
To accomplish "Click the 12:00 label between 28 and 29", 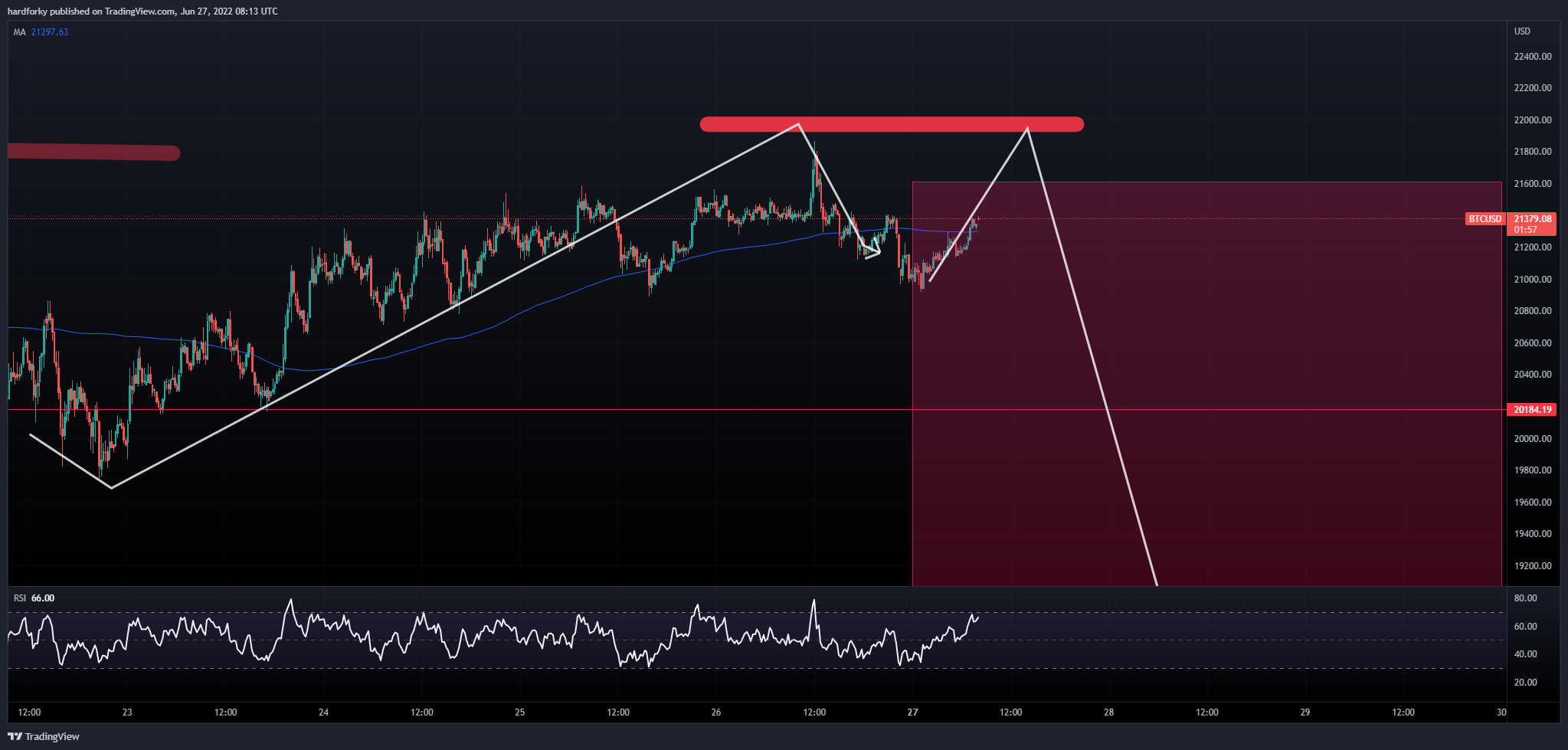I will coord(1207,712).
